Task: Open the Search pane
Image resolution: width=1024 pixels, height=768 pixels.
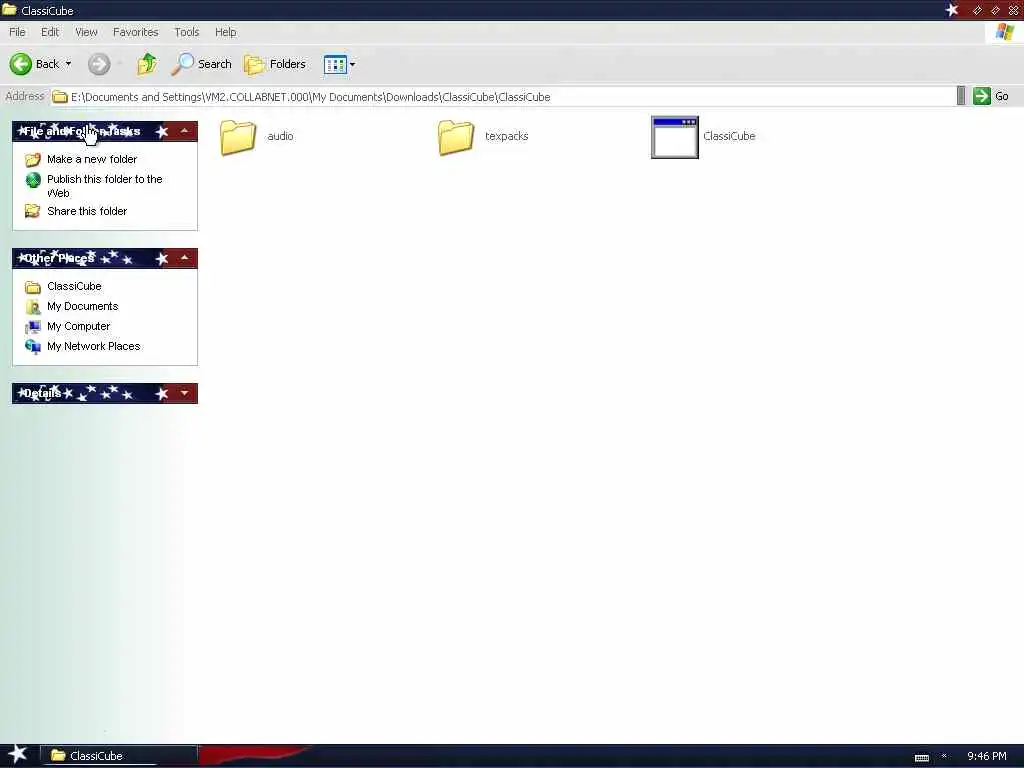Action: click(x=201, y=64)
